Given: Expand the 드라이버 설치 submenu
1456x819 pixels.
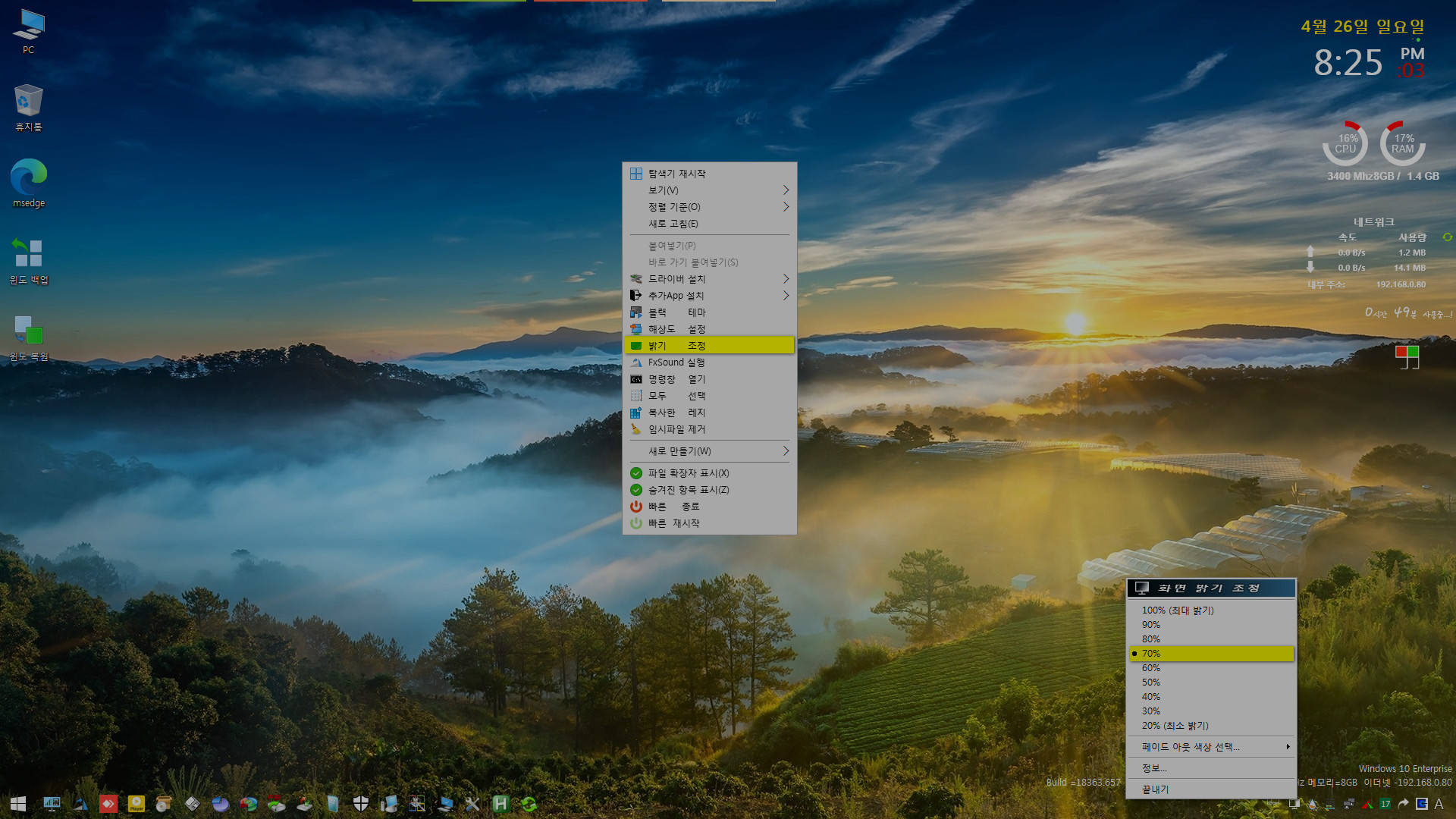Looking at the screenshot, I should coord(709,279).
